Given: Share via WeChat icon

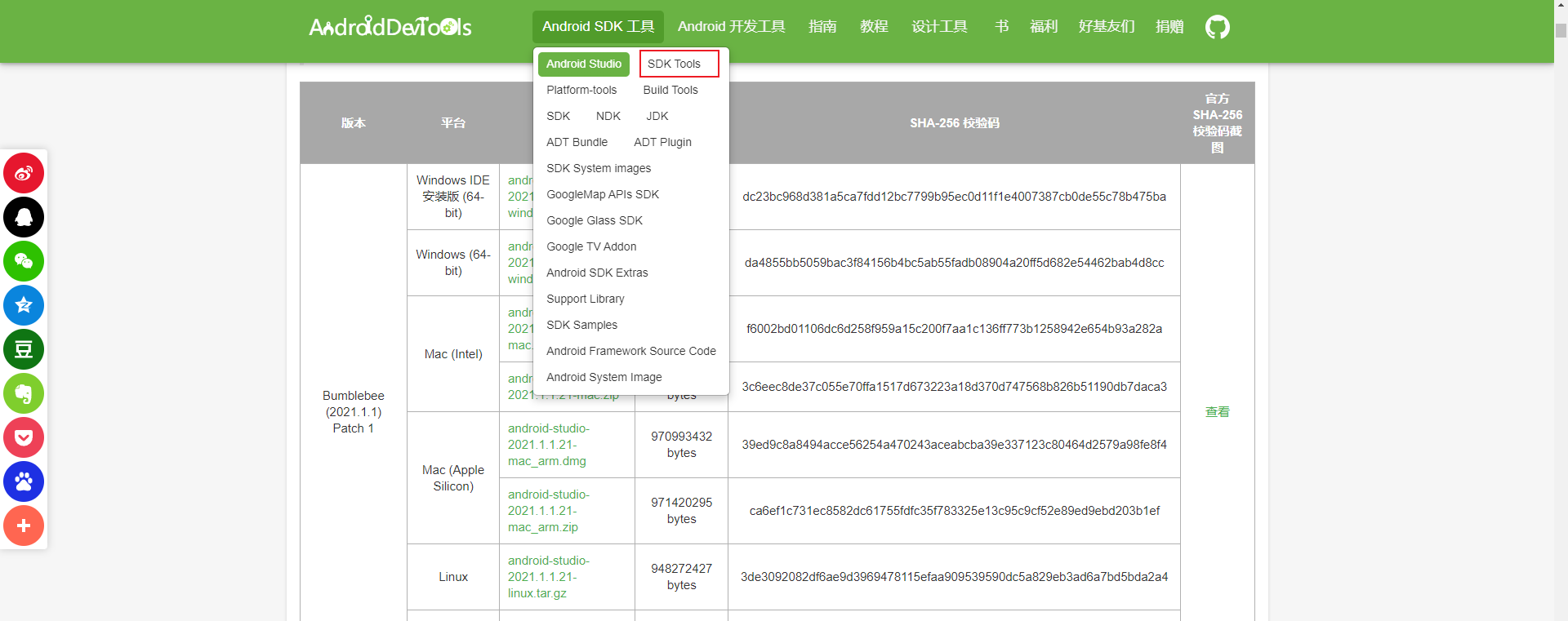Looking at the screenshot, I should 24,261.
